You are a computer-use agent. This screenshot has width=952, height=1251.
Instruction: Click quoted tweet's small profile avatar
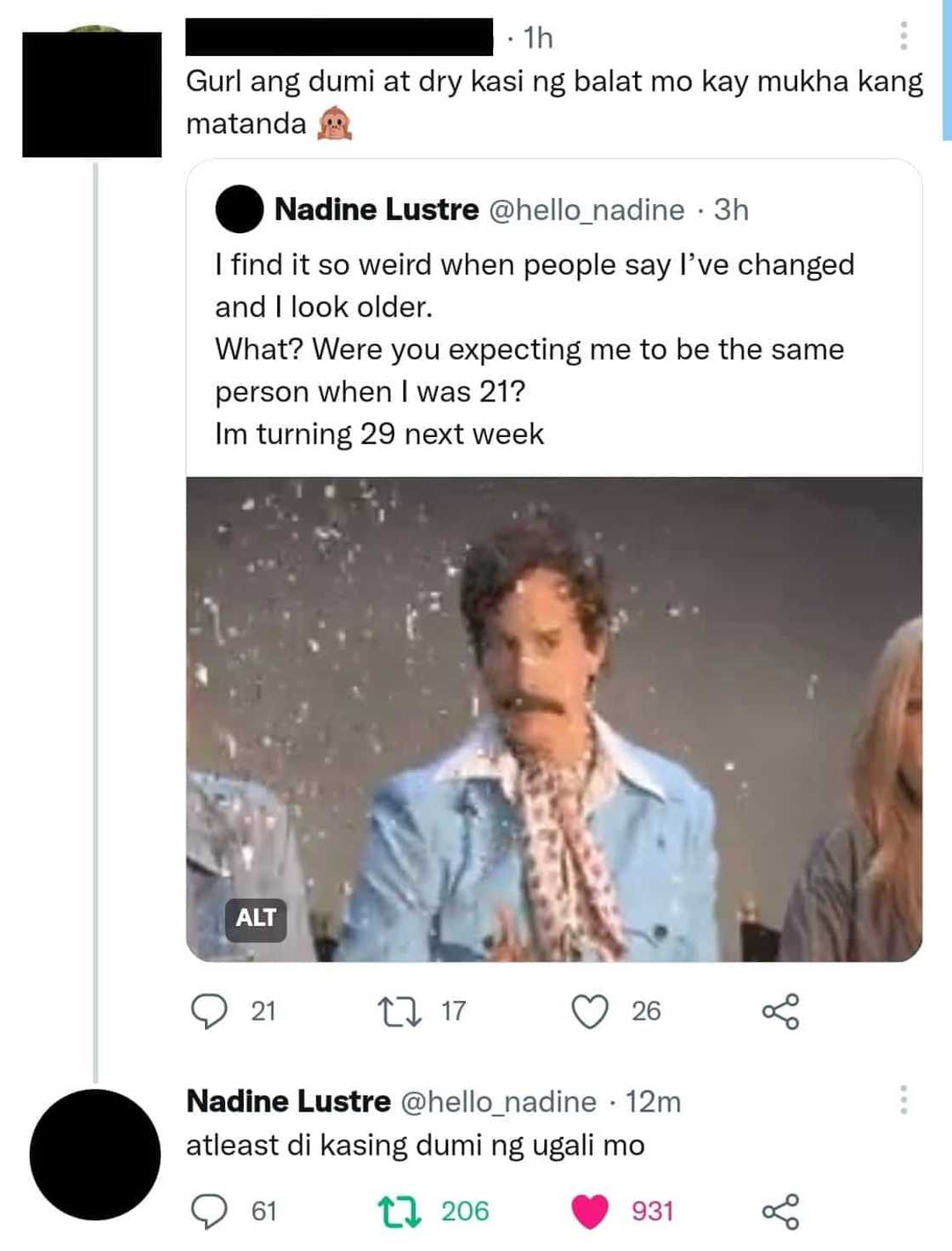pyautogui.click(x=239, y=209)
